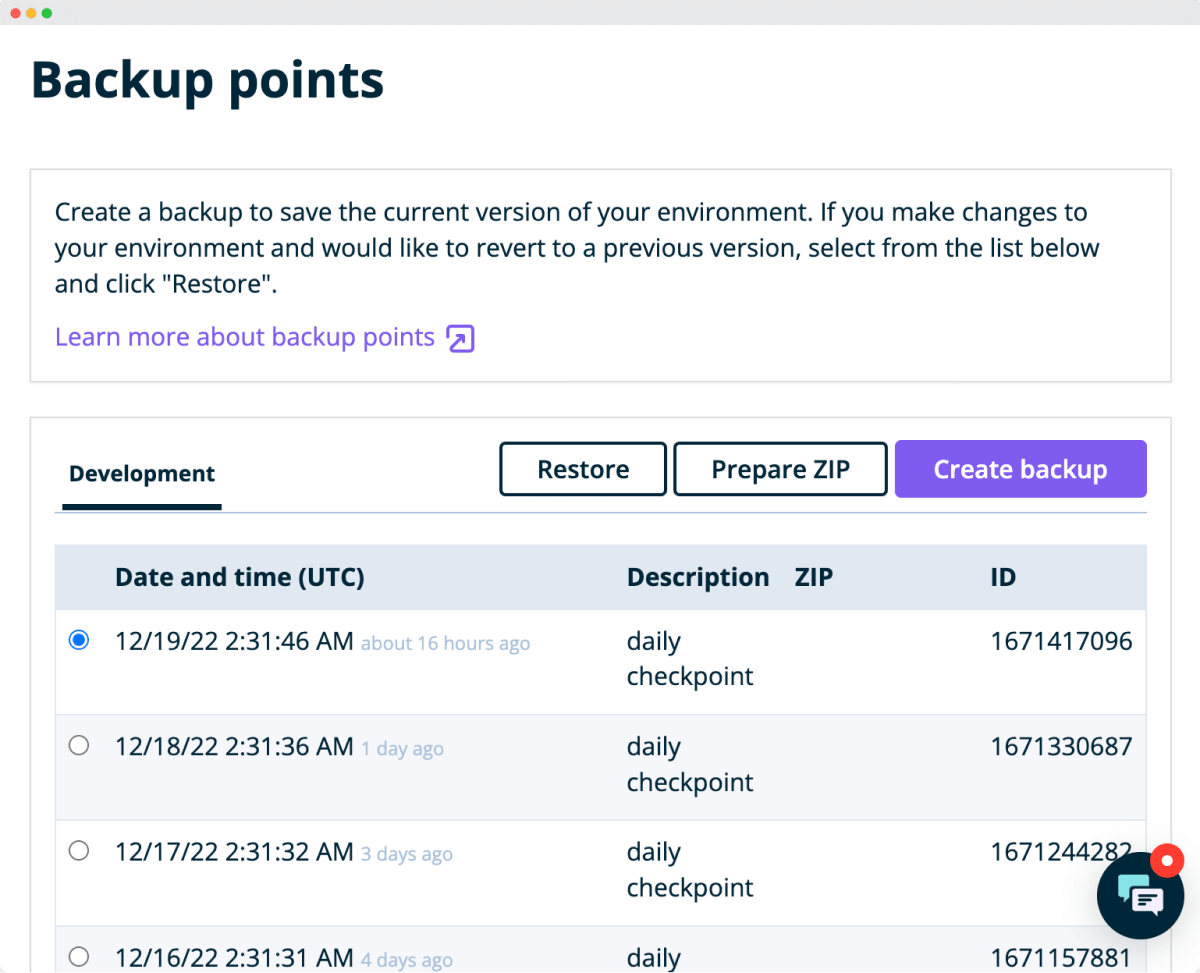Click the yellow macOS minimize button
The width and height of the screenshot is (1200, 973).
(x=30, y=12)
